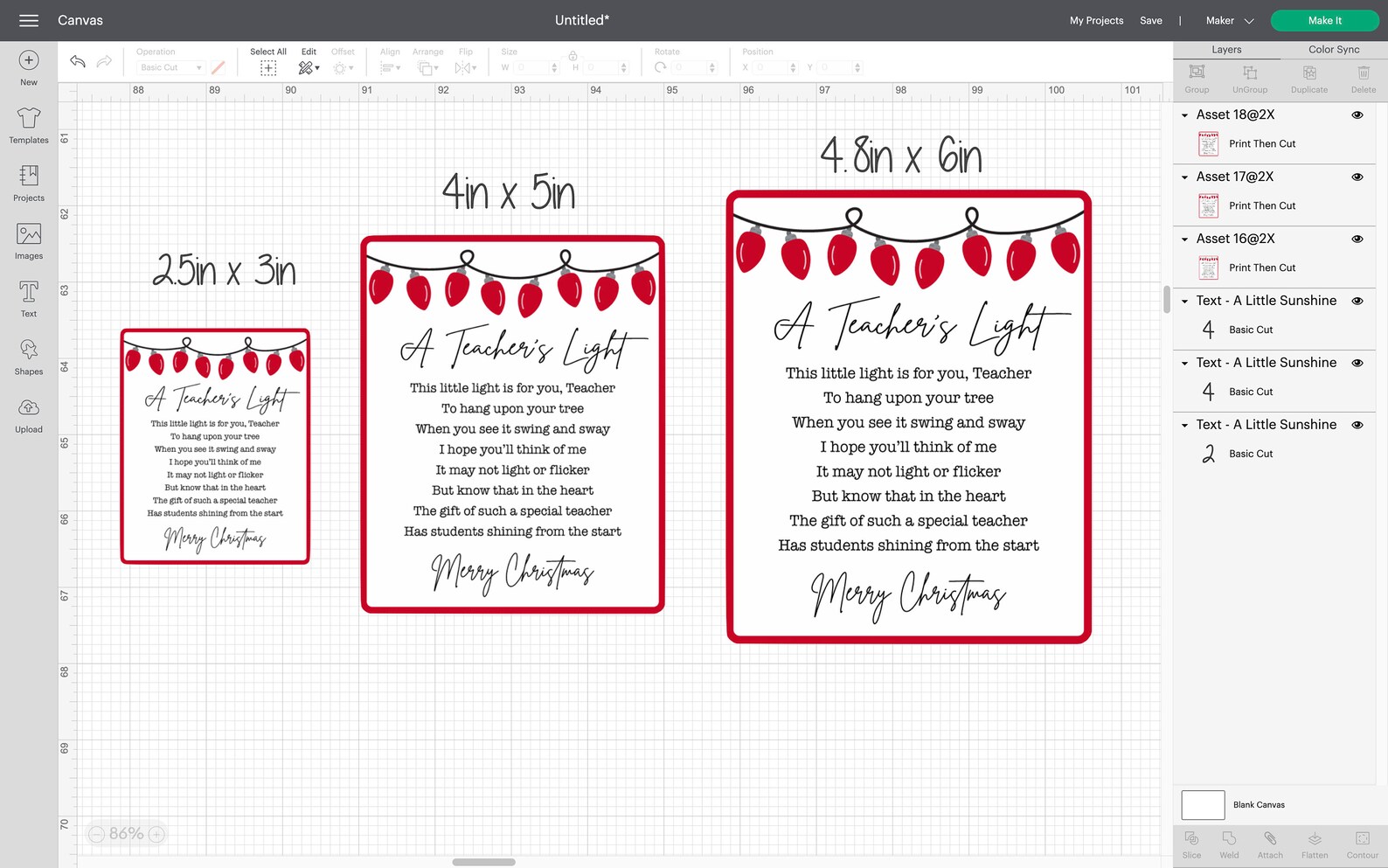This screenshot has width=1388, height=868.
Task: Redo the last action
Action: [x=104, y=61]
